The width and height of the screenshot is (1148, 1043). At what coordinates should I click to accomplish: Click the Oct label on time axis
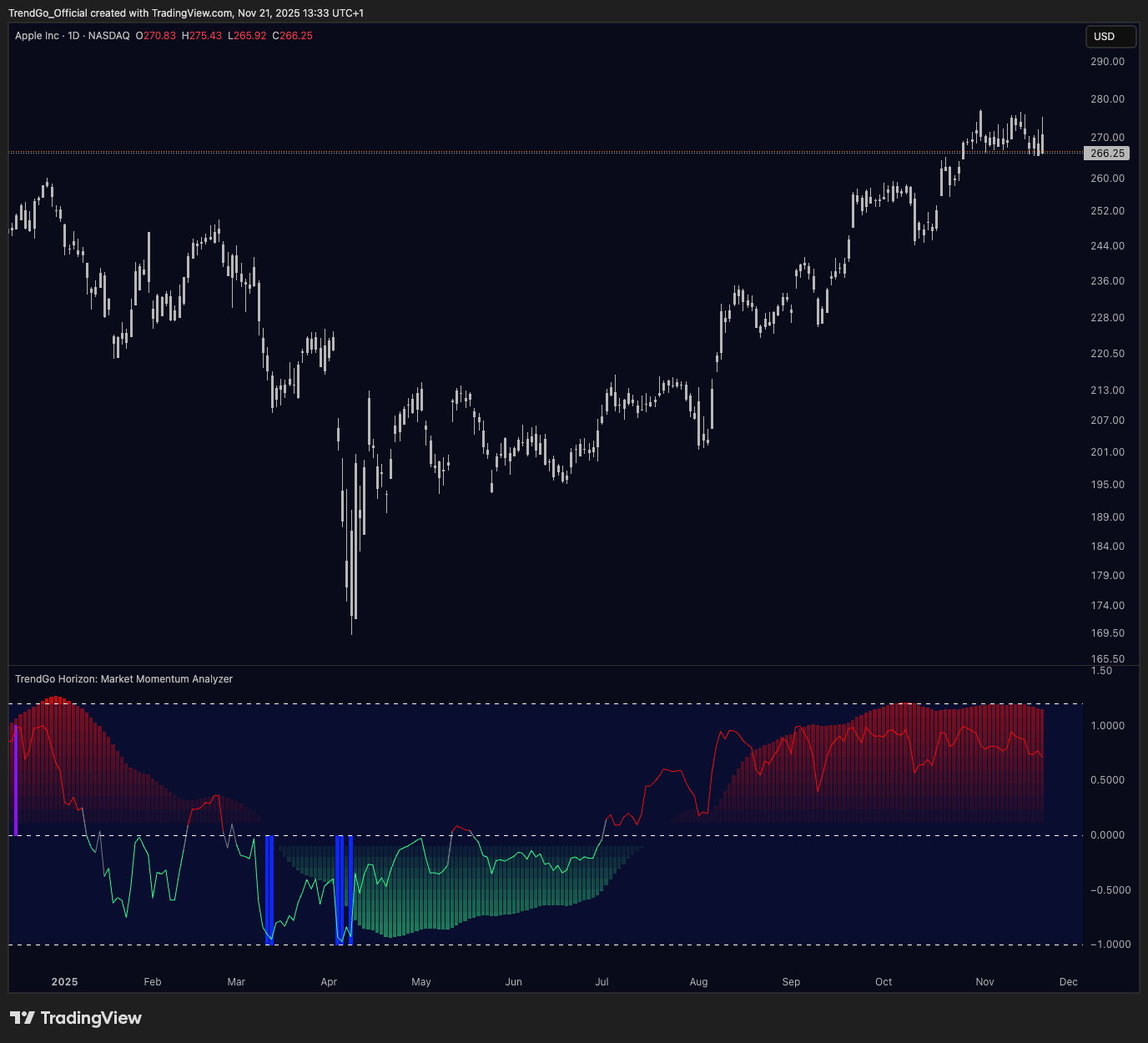click(884, 982)
